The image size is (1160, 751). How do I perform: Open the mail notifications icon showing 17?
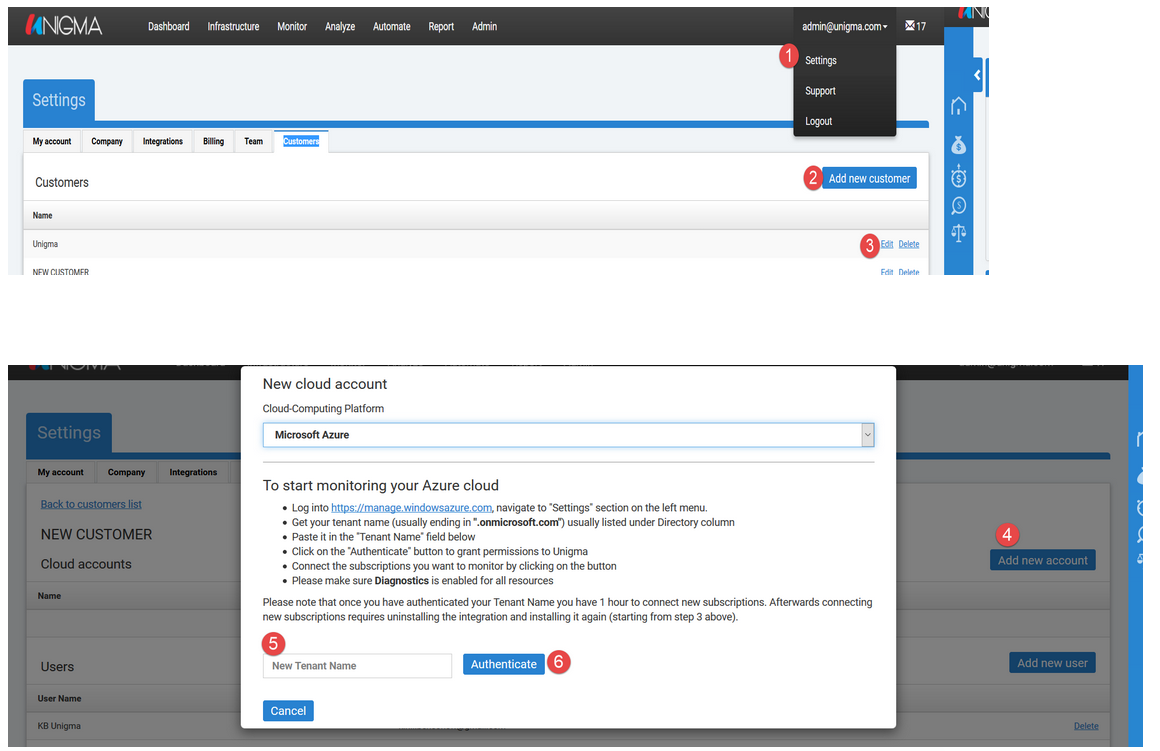[x=915, y=26]
